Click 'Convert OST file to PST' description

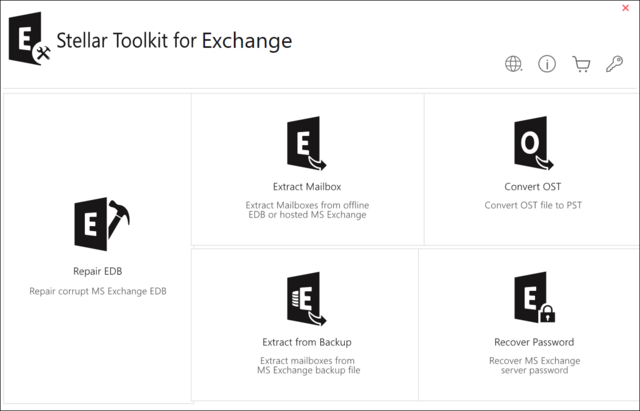(533, 205)
